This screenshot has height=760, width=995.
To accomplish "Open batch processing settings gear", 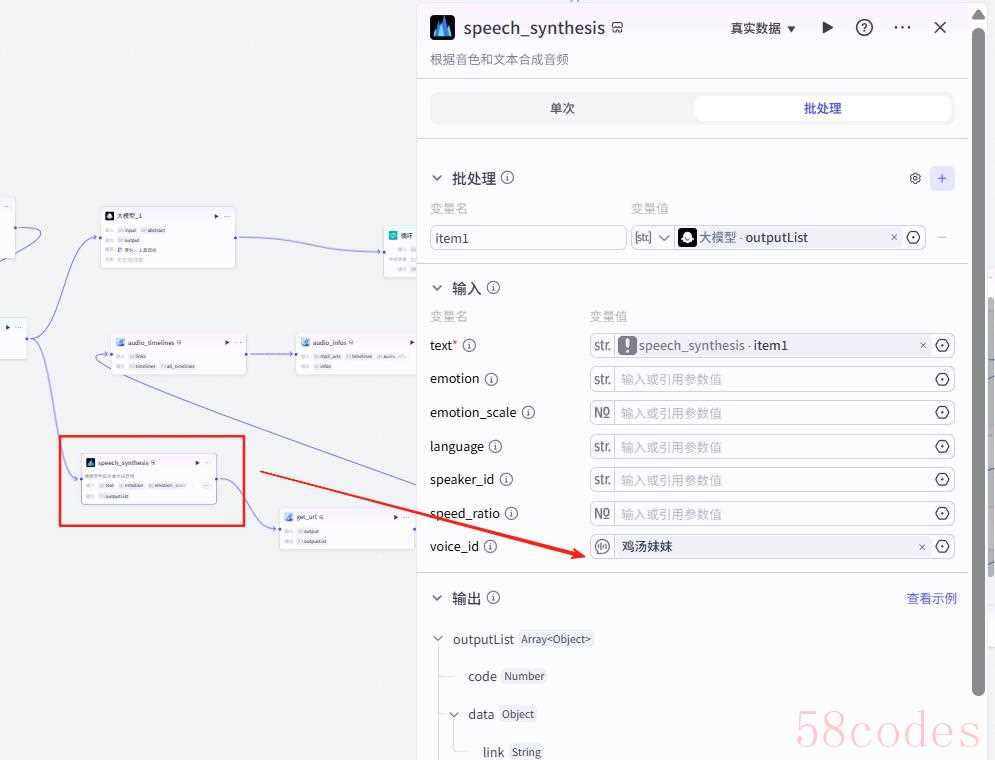I will pyautogui.click(x=914, y=178).
